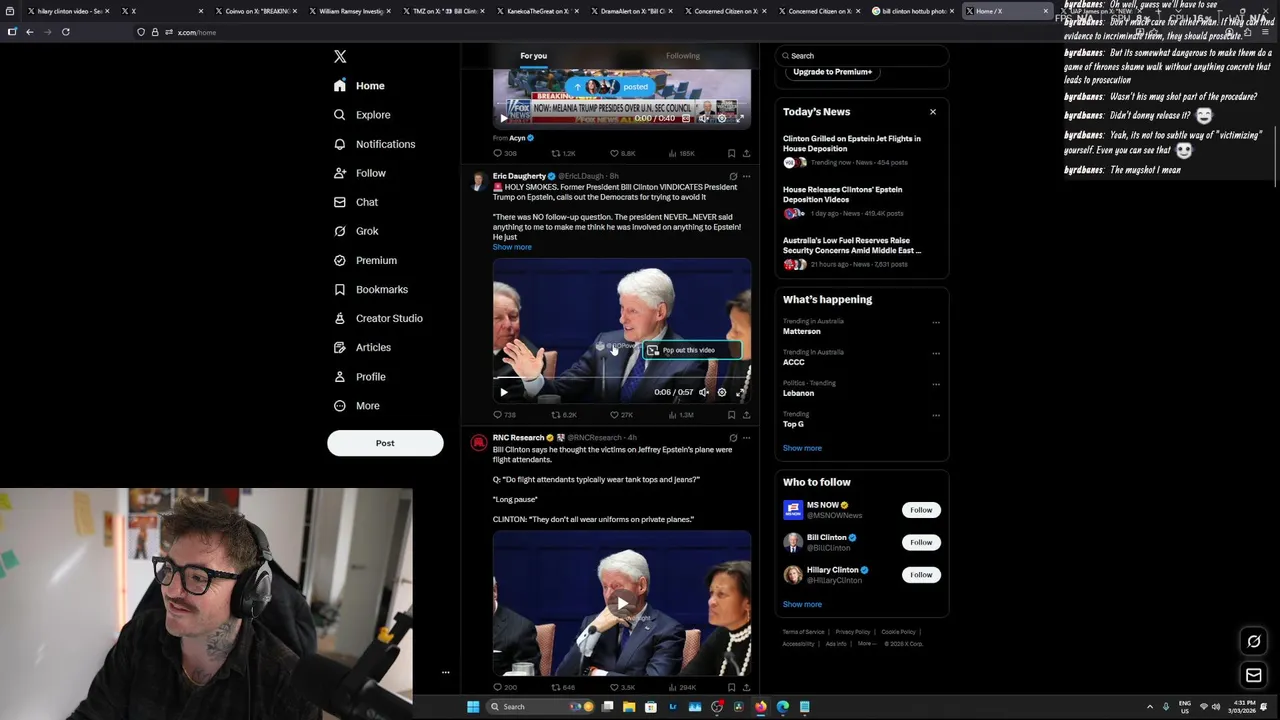Fullscreen the Fox News video
The width and height of the screenshot is (1280, 720).
pos(740,118)
